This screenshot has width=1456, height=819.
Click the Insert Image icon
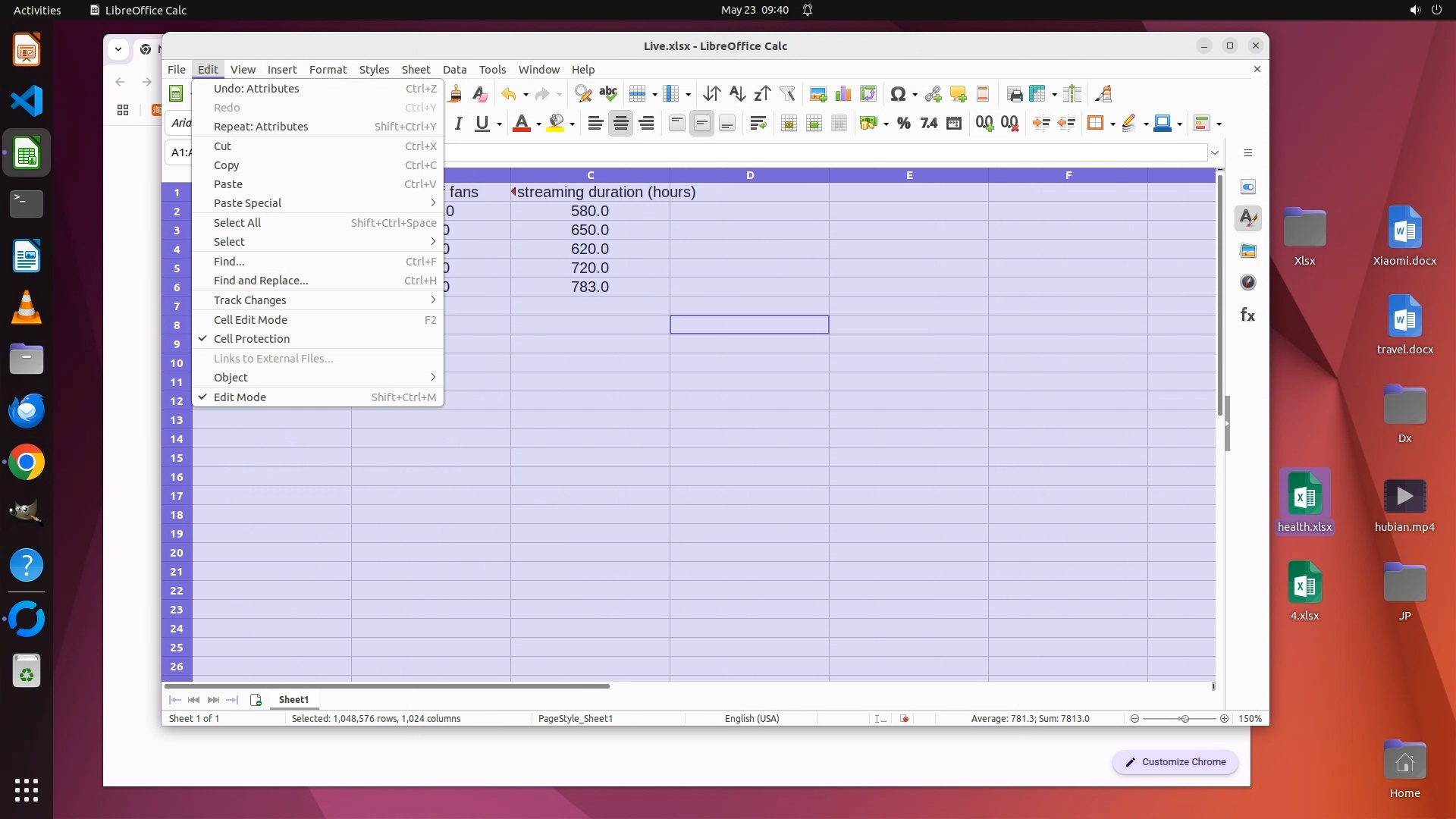point(817,94)
